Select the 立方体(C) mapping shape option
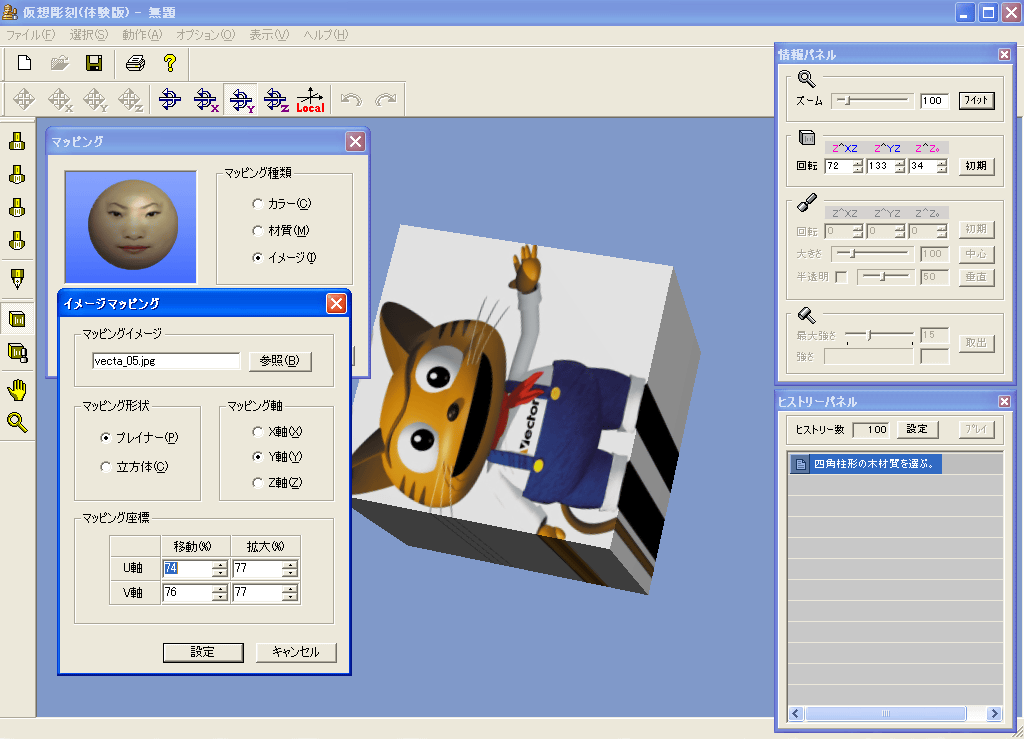The width and height of the screenshot is (1024, 739). pos(105,467)
